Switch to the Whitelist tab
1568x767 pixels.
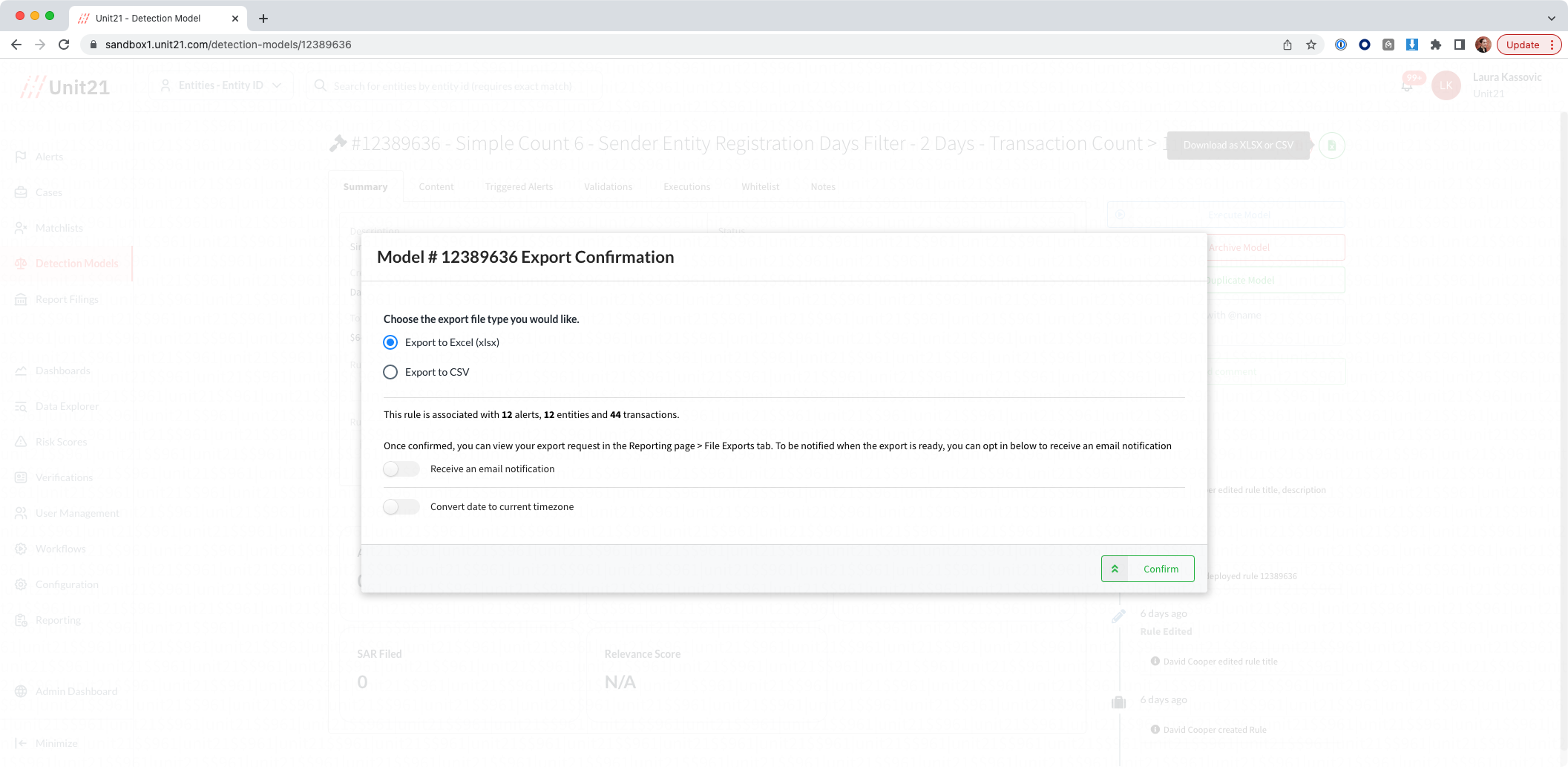click(x=760, y=186)
